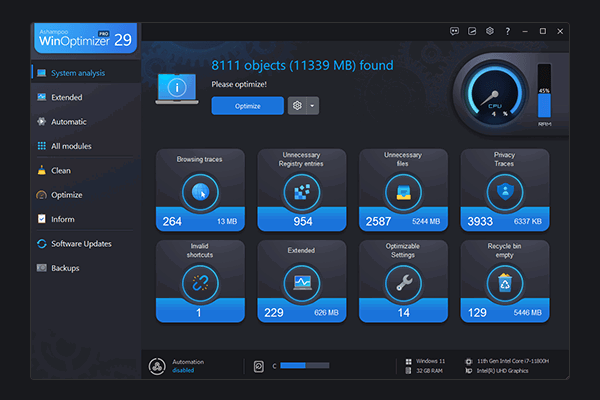
Task: Open settings gear in title bar
Action: pos(490,31)
